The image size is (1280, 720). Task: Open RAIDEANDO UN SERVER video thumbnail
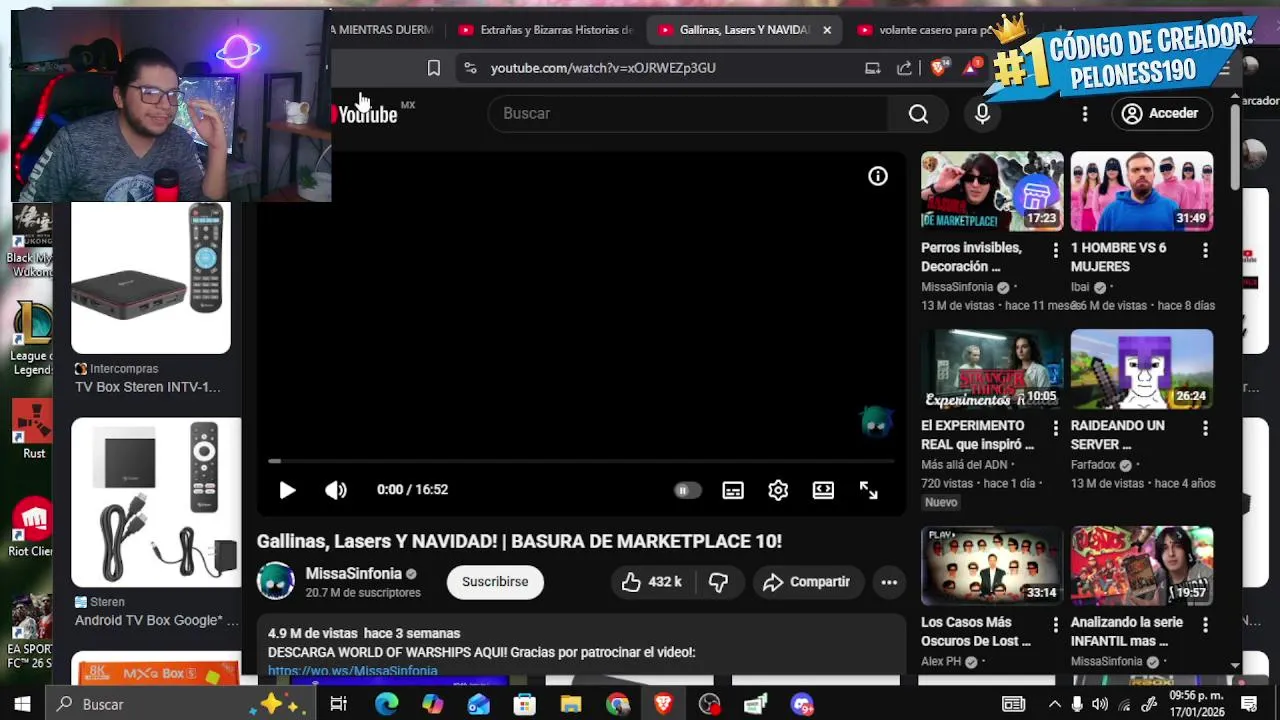point(1142,369)
